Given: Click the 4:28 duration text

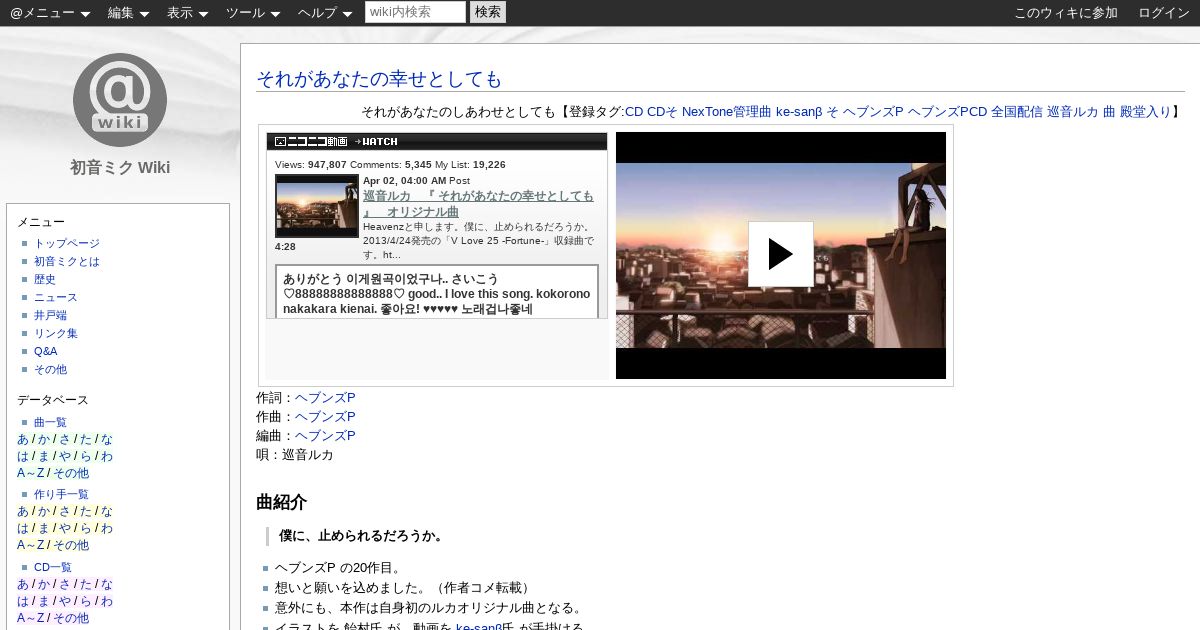Looking at the screenshot, I should click(284, 246).
